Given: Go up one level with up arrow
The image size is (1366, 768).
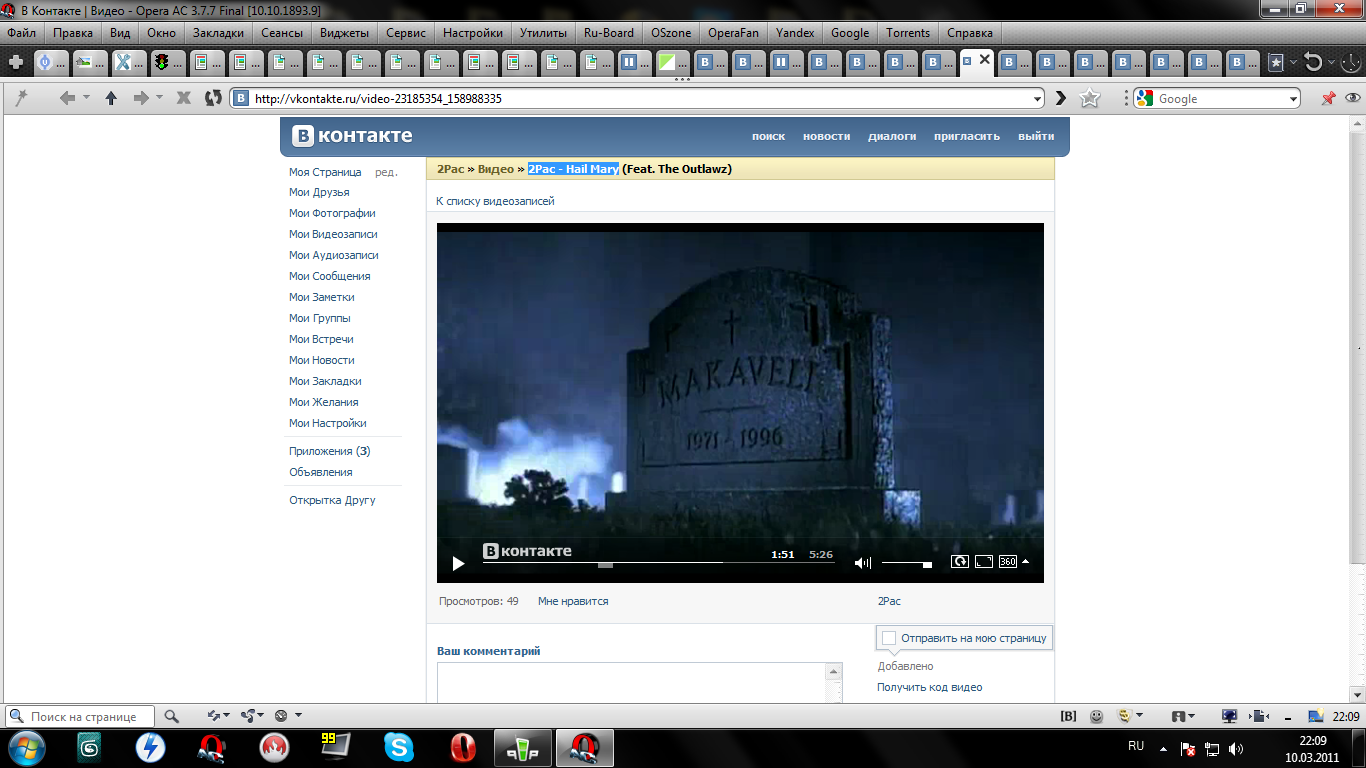Looking at the screenshot, I should [111, 98].
